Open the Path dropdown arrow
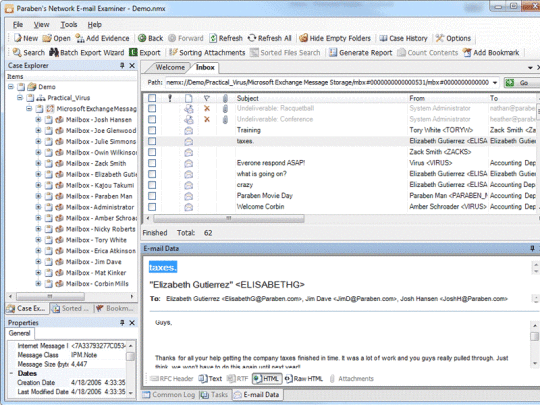 point(495,82)
